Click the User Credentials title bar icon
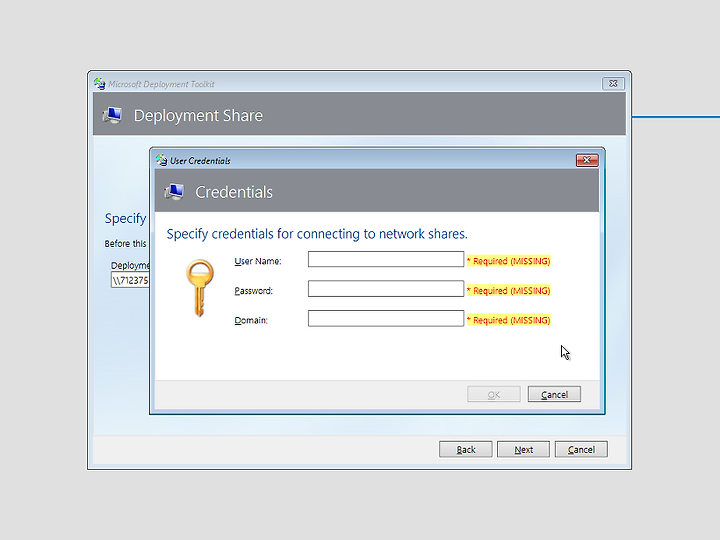Image resolution: width=720 pixels, height=540 pixels. tap(161, 160)
